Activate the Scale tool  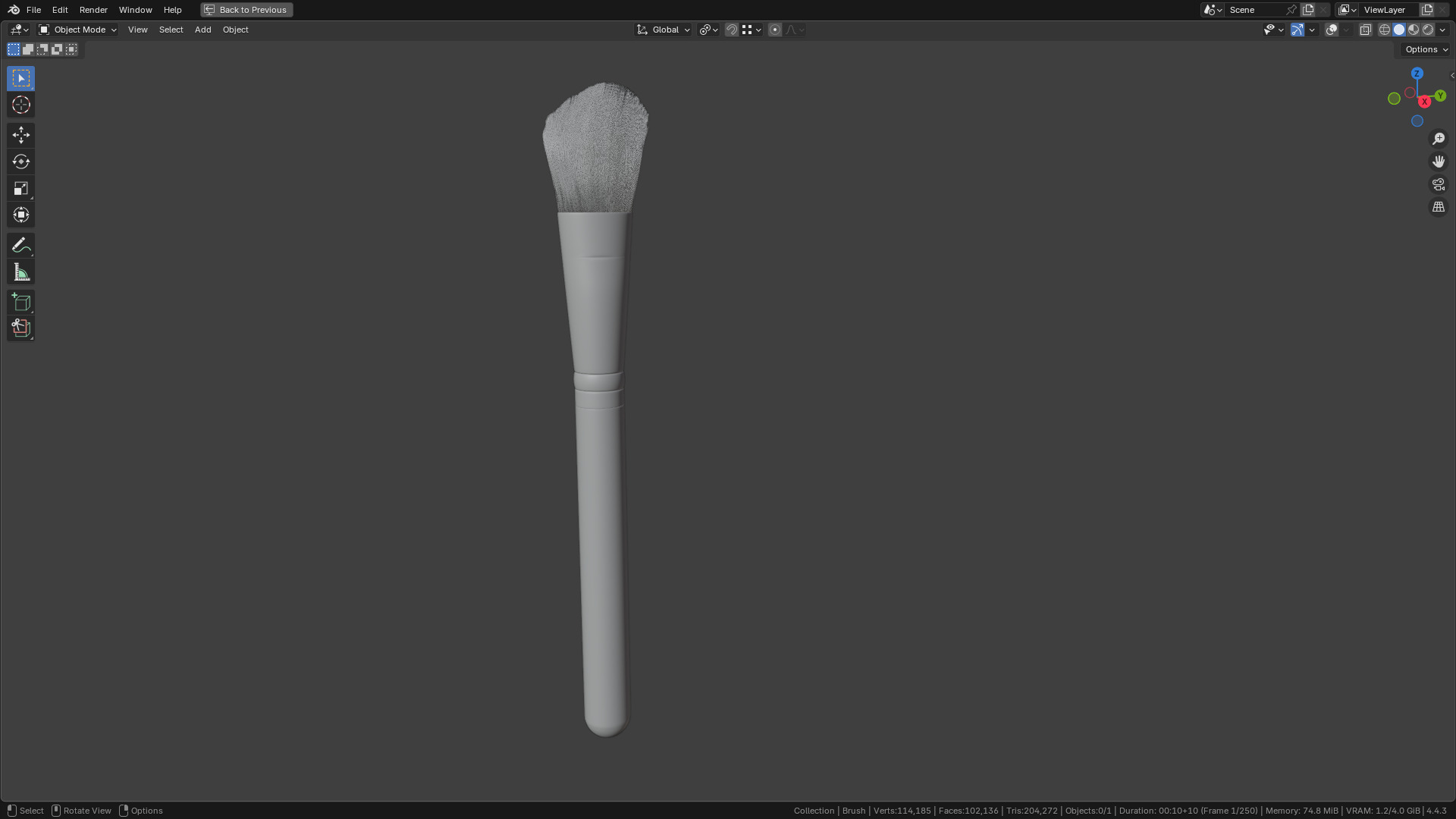[x=20, y=188]
